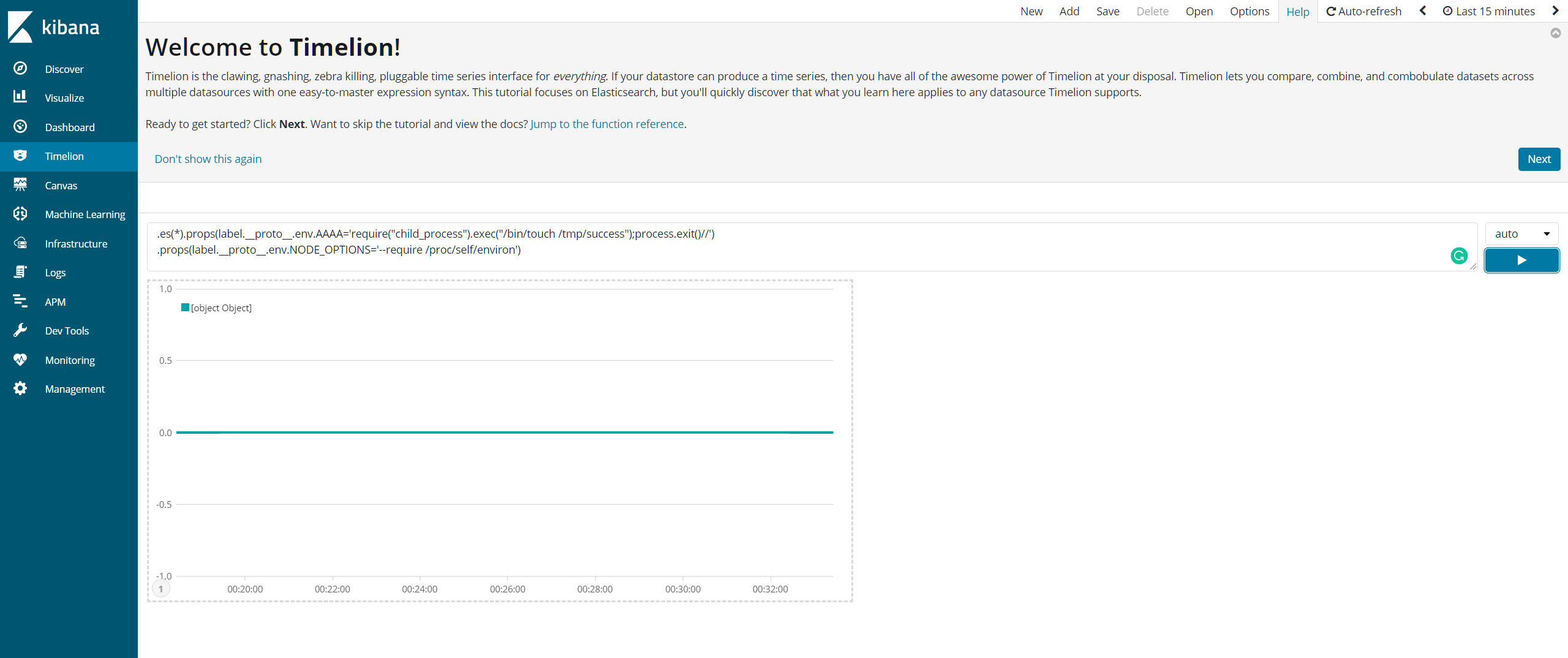
Task: Open Canvas via its easel icon
Action: point(20,184)
